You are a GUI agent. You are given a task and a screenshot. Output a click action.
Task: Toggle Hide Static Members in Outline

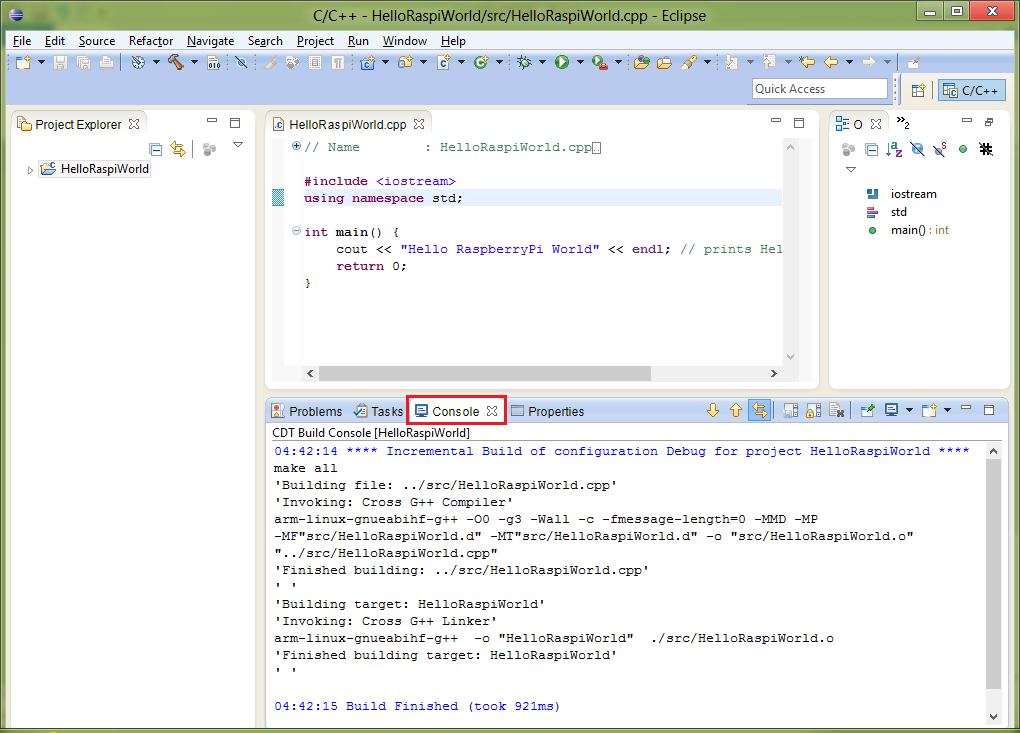tap(940, 150)
